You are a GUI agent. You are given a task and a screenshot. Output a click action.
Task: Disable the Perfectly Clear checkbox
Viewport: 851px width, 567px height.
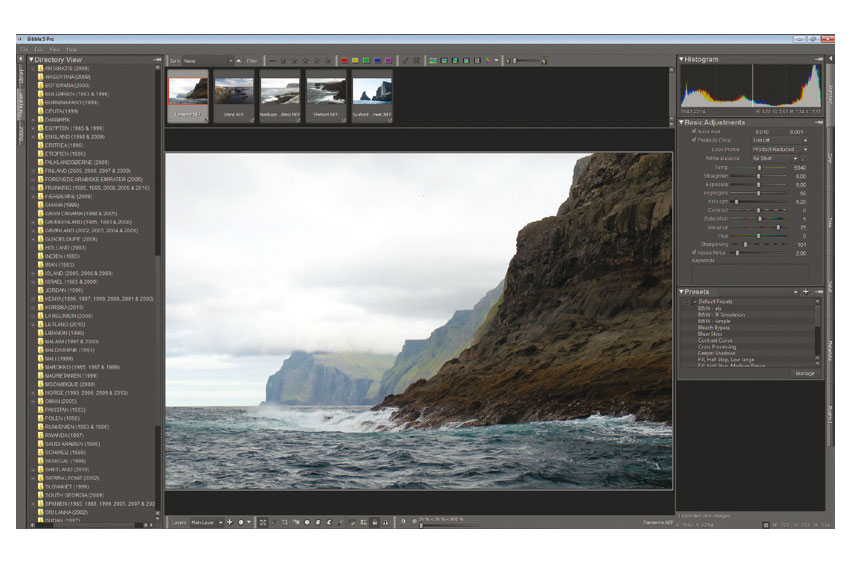pos(696,140)
